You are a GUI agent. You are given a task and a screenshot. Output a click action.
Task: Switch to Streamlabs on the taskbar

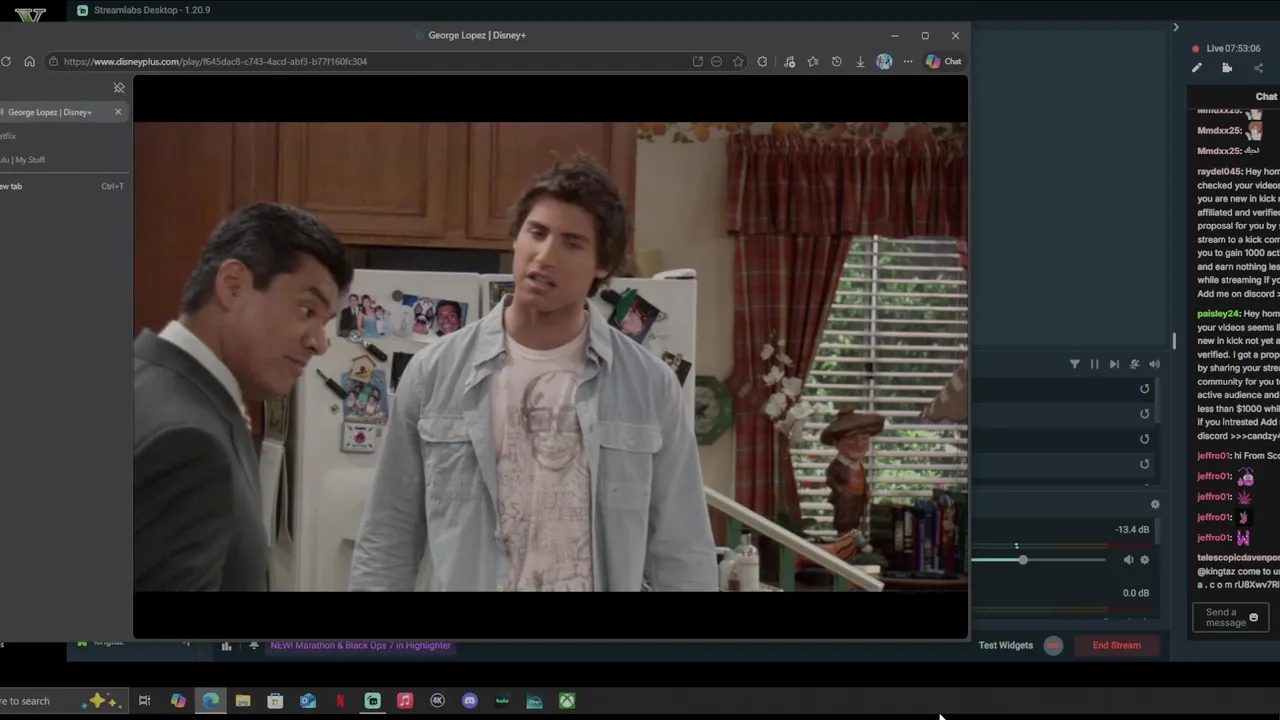[x=373, y=701]
